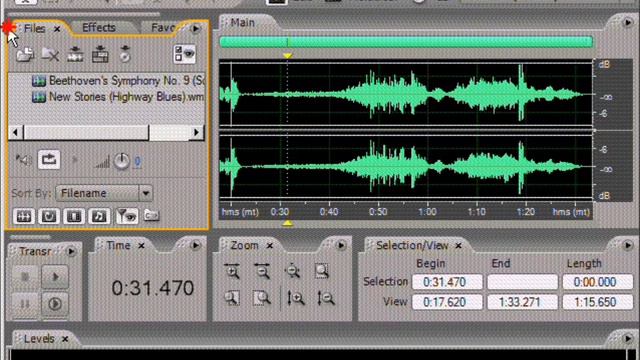Open the Time panel options menu arrow
Screen dimensions: 640x360
196,245
